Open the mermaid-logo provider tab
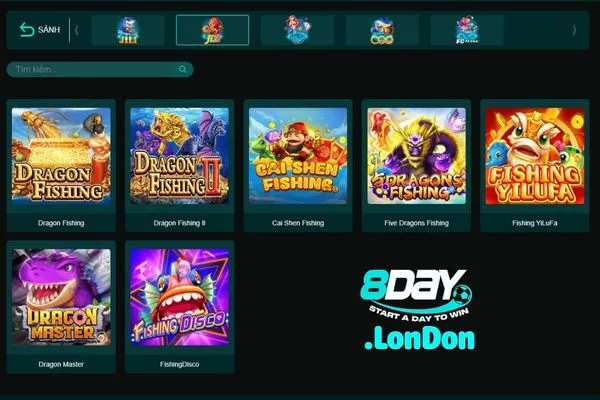The height and width of the screenshot is (400, 600). pos(297,30)
